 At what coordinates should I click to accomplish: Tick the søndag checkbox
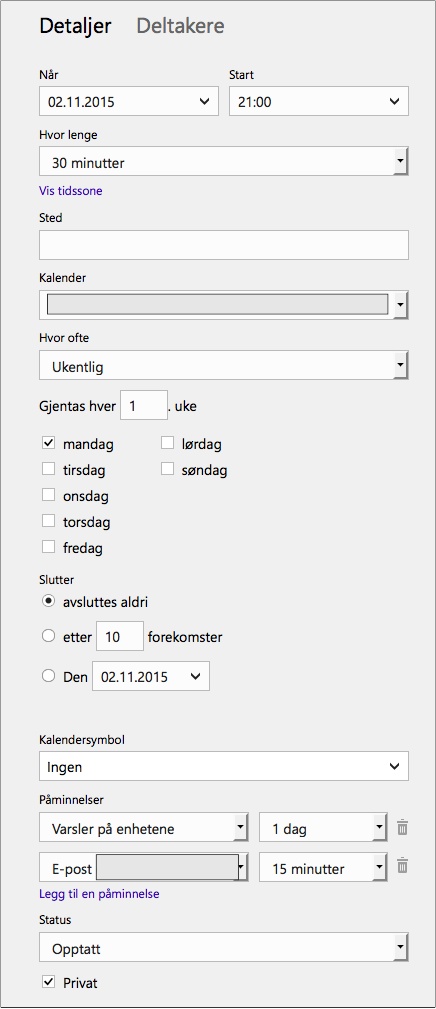[168, 469]
